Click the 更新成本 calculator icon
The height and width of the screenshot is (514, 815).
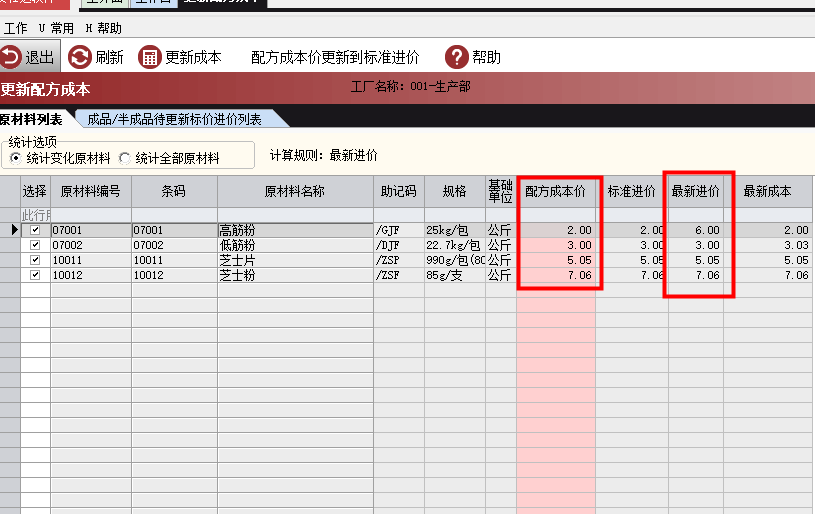pyautogui.click(x=150, y=57)
